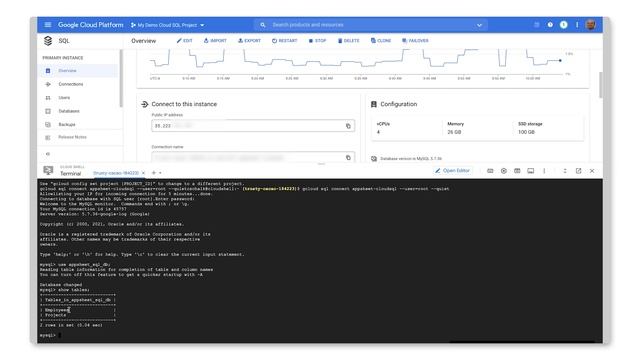The image size is (640, 360).
Task: Close the Cloud Shell panel
Action: [592, 171]
